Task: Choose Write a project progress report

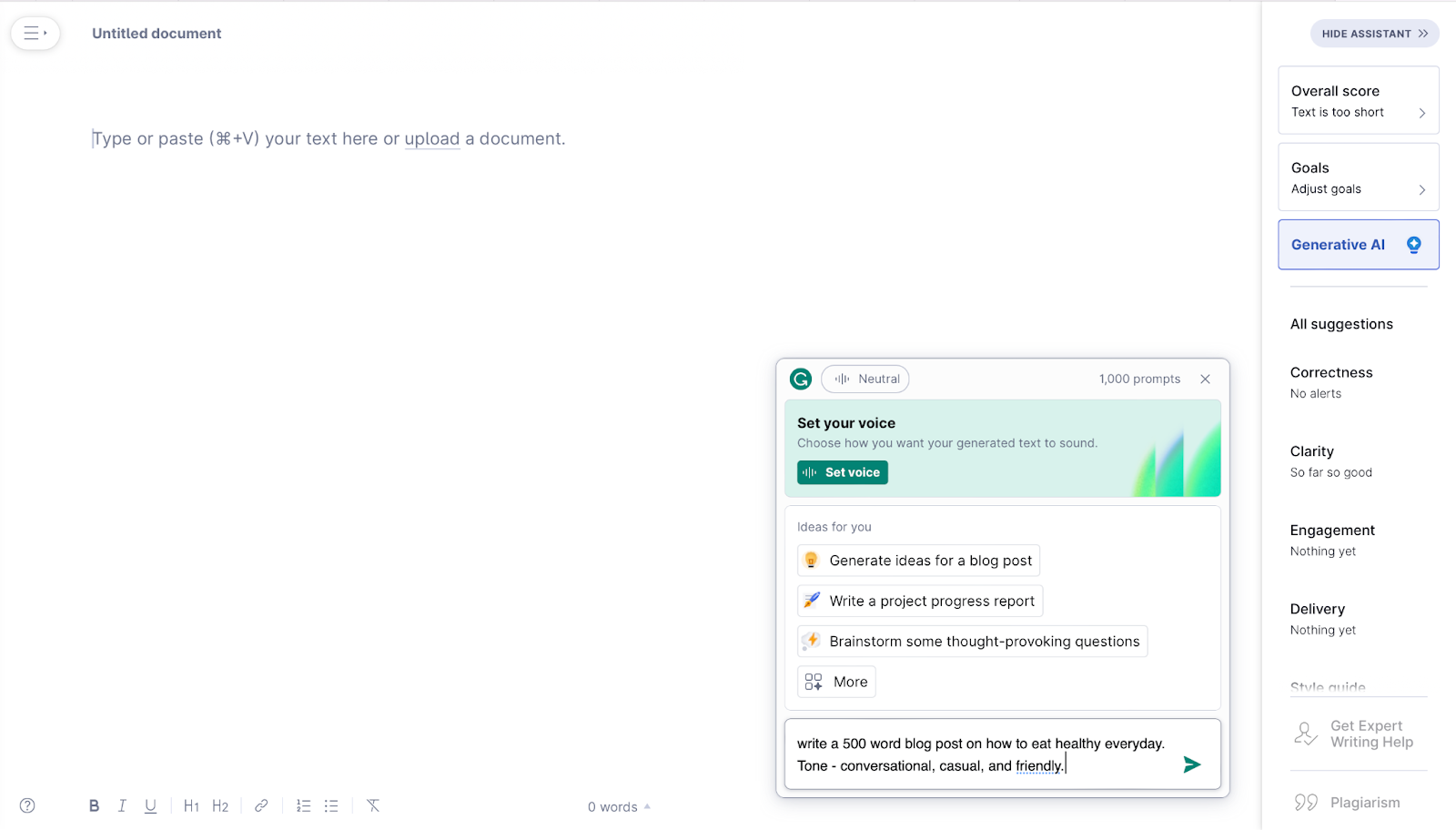Action: 920,601
